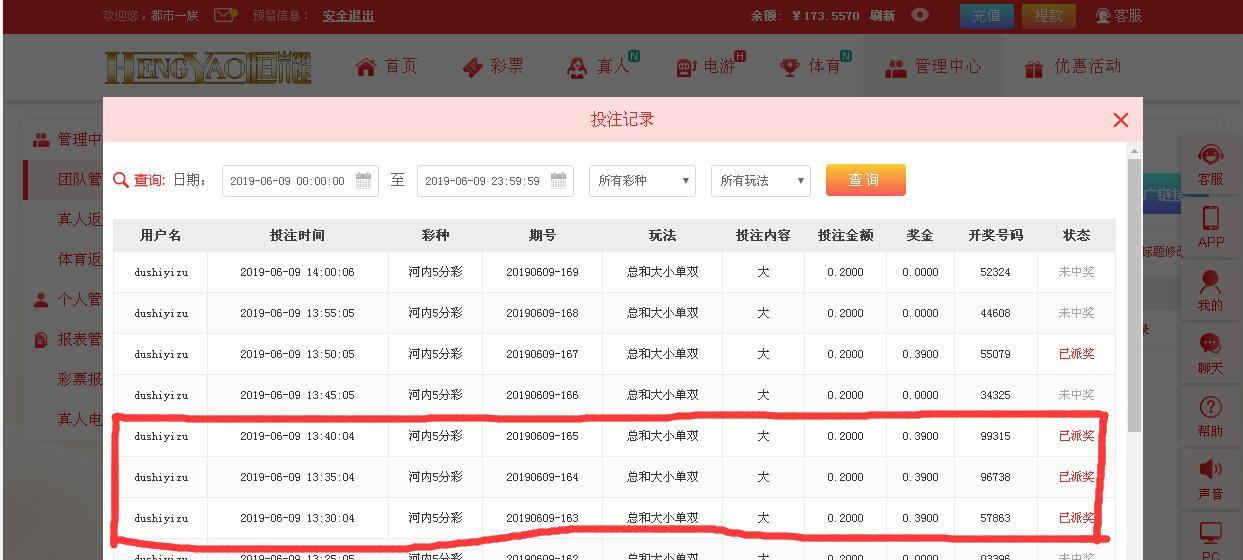Select period 20190609-163 cell
This screenshot has width=1243, height=560.
pos(542,518)
